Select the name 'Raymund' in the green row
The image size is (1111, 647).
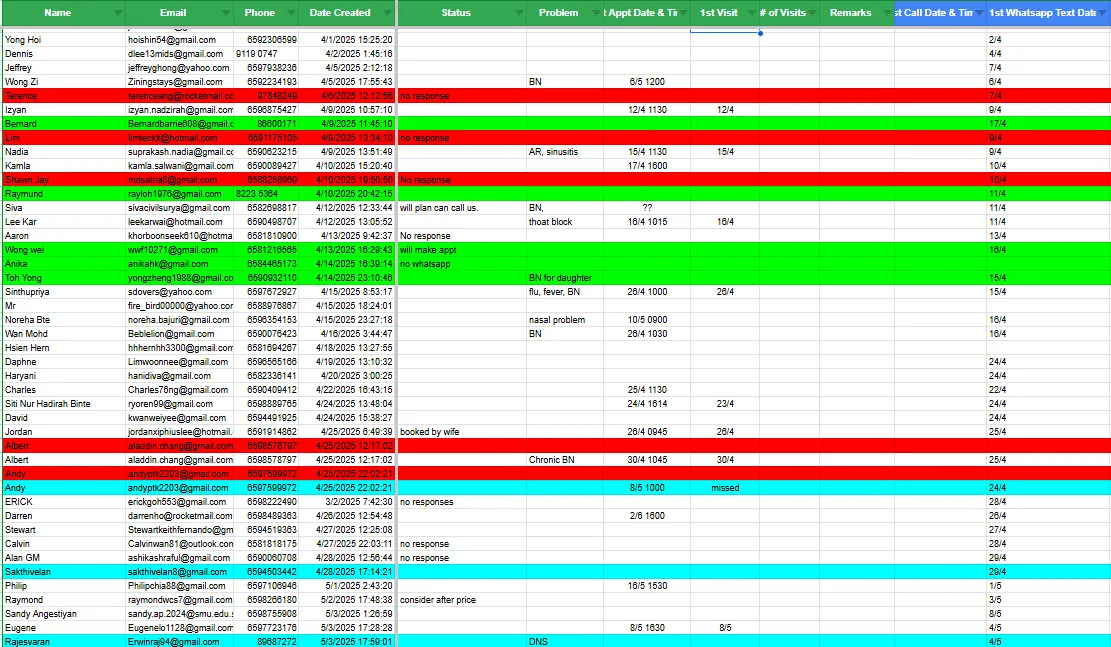[x=64, y=193]
